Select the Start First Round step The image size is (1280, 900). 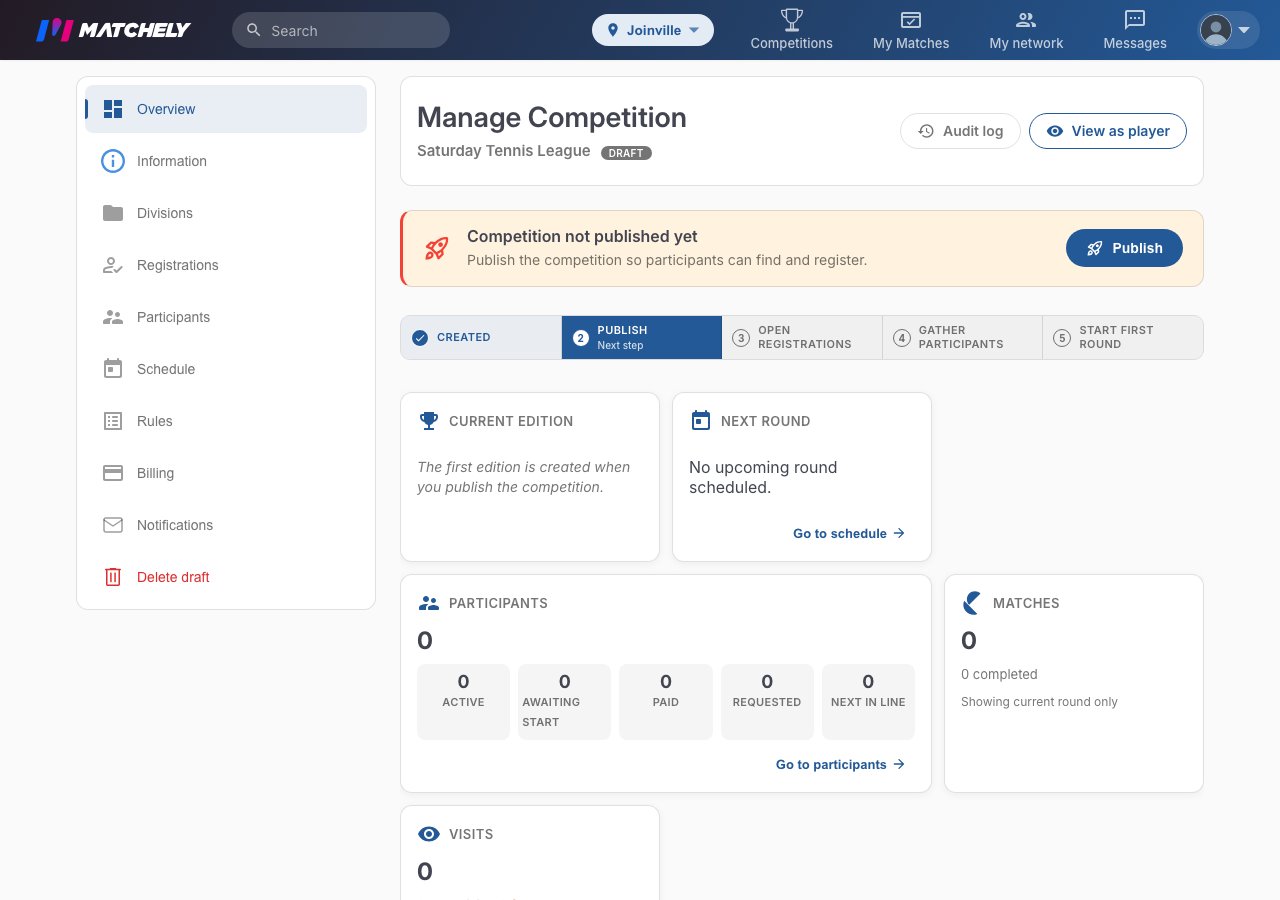point(1123,337)
